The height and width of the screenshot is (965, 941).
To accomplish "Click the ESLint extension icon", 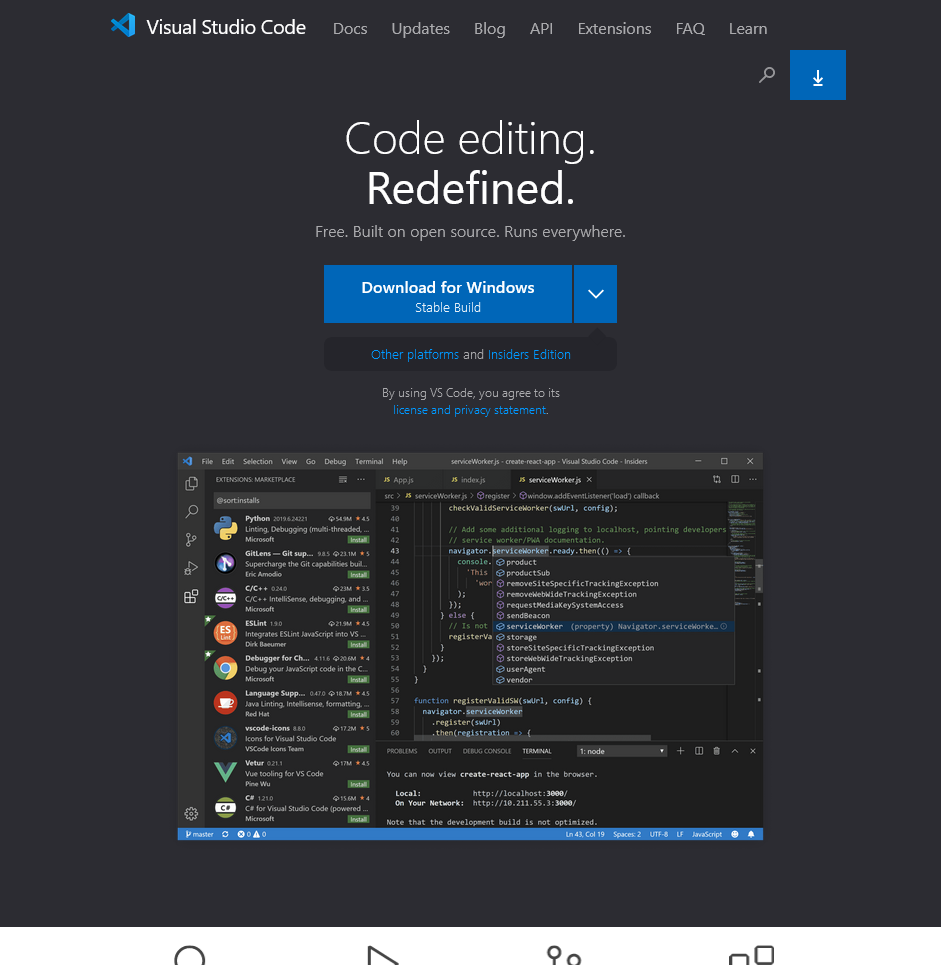I will tap(226, 633).
